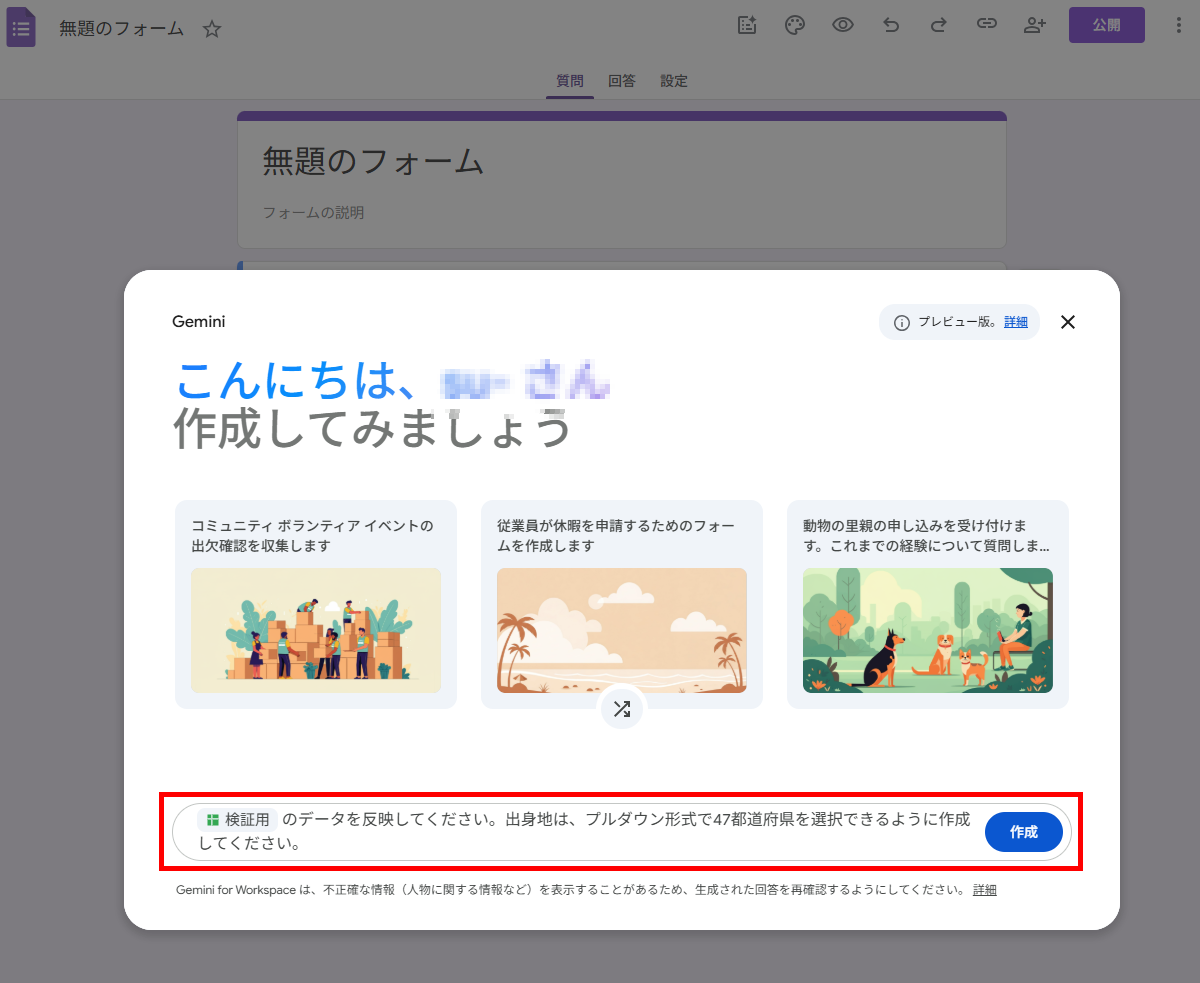The width and height of the screenshot is (1200, 983).
Task: Open the theme customization palette
Action: (795, 26)
